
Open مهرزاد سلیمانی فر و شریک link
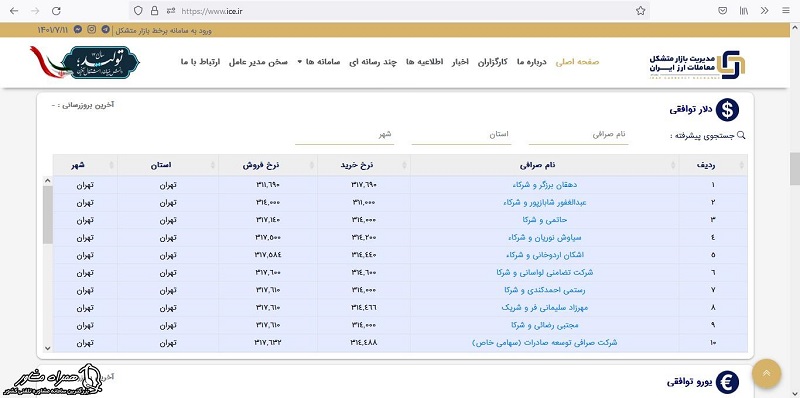pyautogui.click(x=544, y=307)
